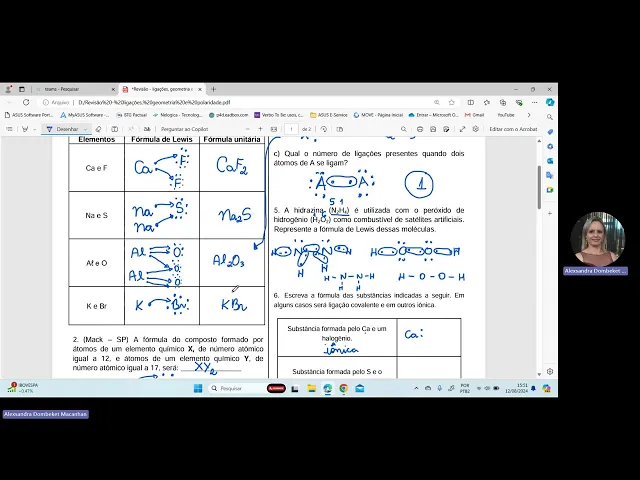Screen dimensions: 640x480
Task: Click the fit to width icon
Action: pos(274,129)
